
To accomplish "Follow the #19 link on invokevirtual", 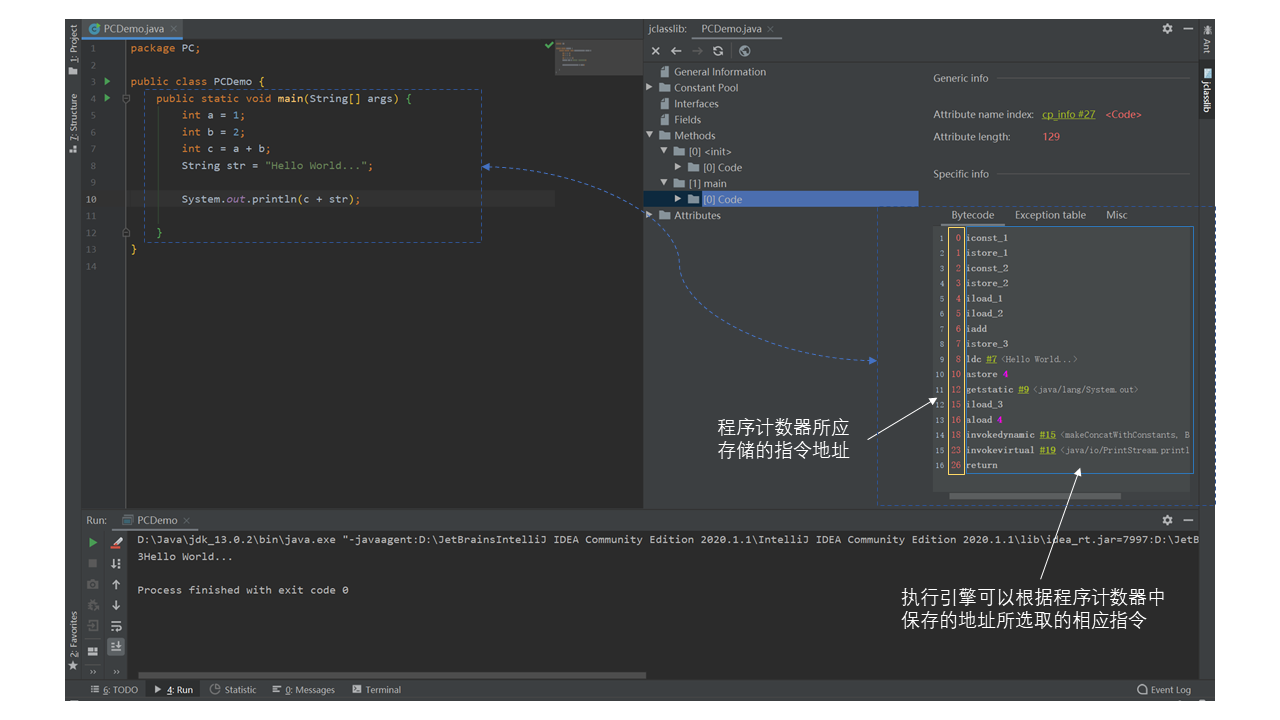I will (x=1048, y=450).
